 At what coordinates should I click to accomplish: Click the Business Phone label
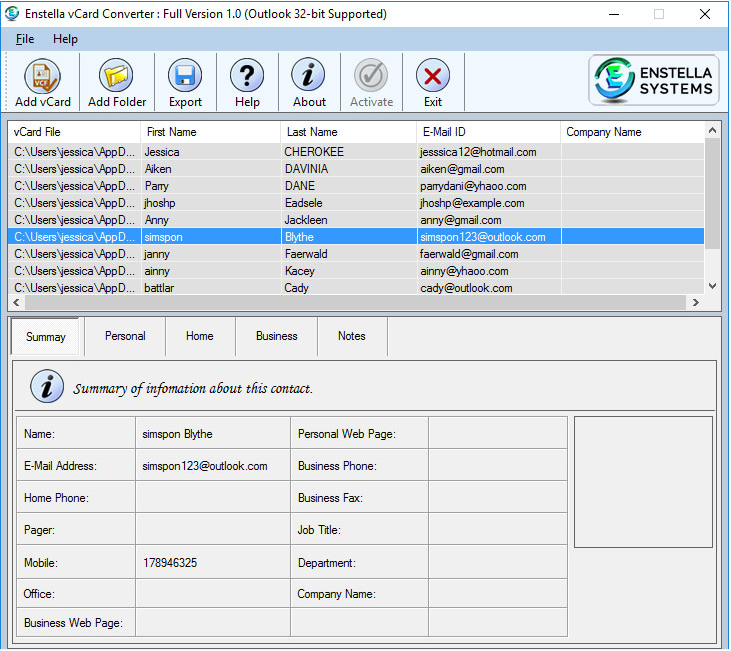[337, 466]
